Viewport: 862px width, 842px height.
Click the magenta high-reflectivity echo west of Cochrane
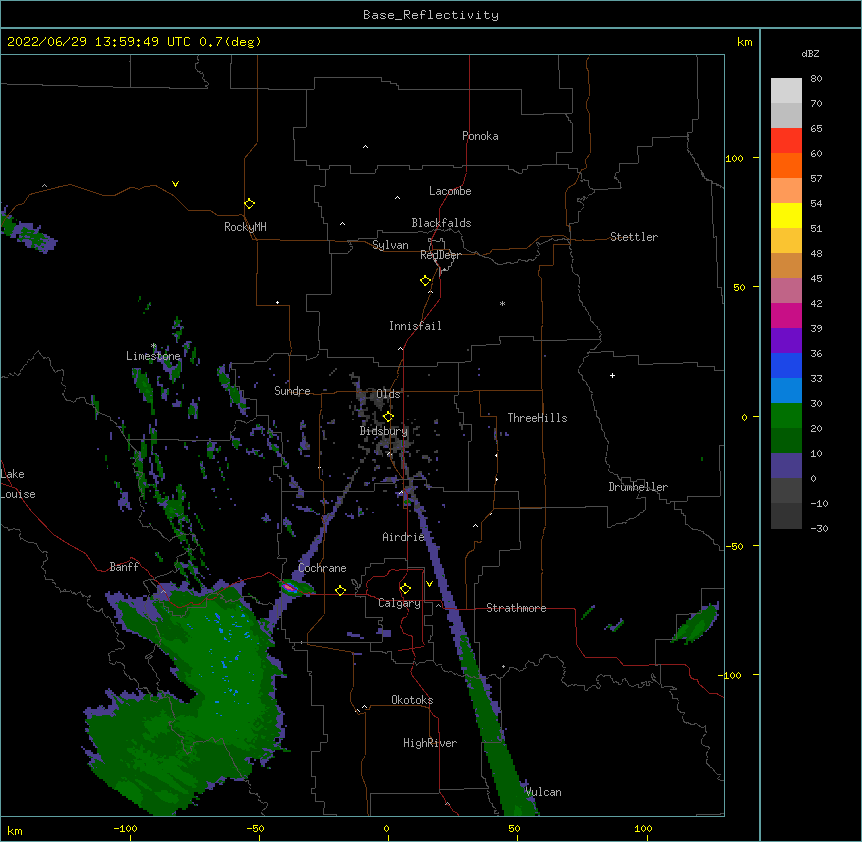point(290,589)
